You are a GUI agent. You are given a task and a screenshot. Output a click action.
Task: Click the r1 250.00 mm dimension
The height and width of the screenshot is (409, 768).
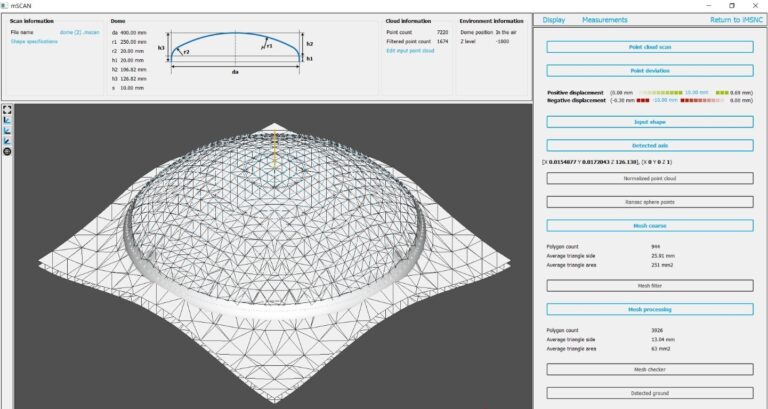tap(128, 42)
